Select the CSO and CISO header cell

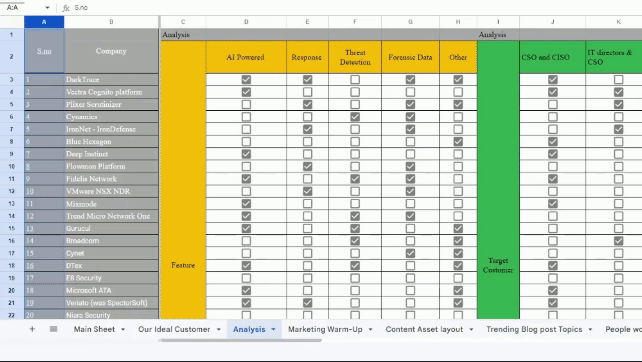pos(553,57)
